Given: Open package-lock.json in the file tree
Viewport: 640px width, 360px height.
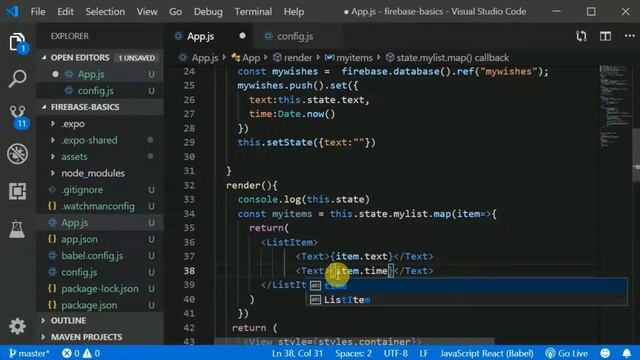Looking at the screenshot, I should (x=100, y=289).
